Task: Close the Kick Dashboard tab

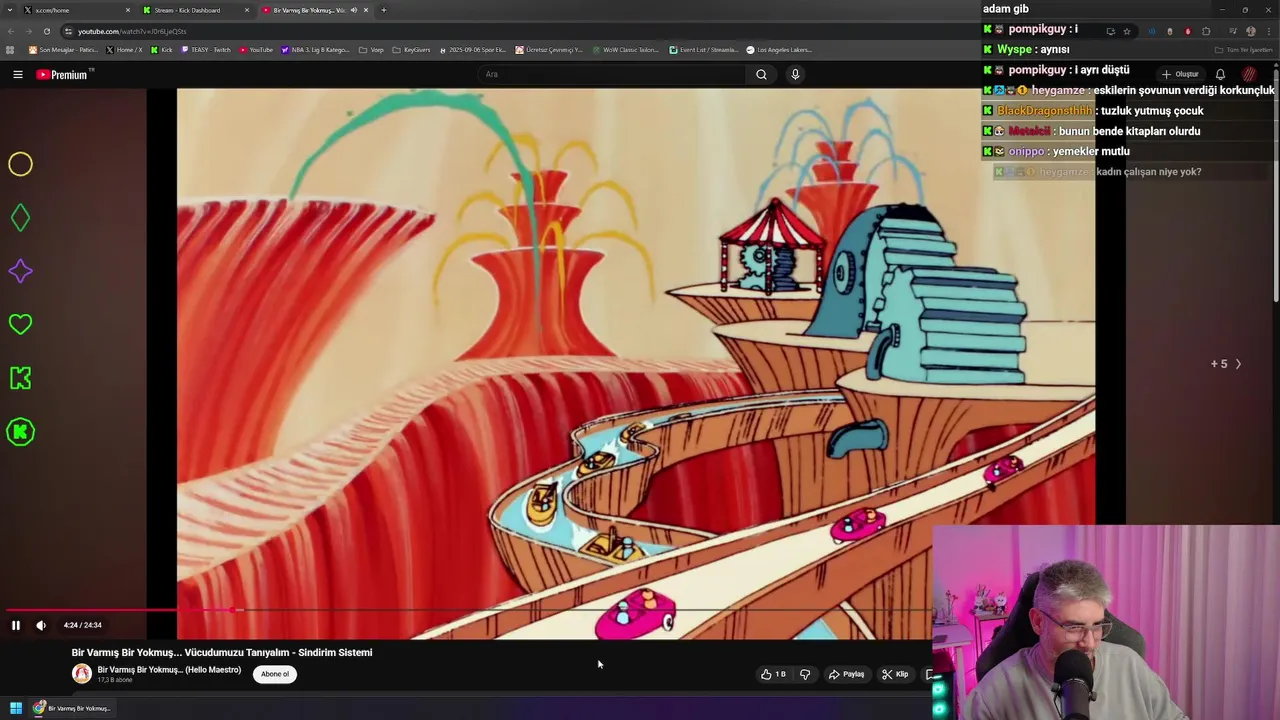Action: pos(247,10)
